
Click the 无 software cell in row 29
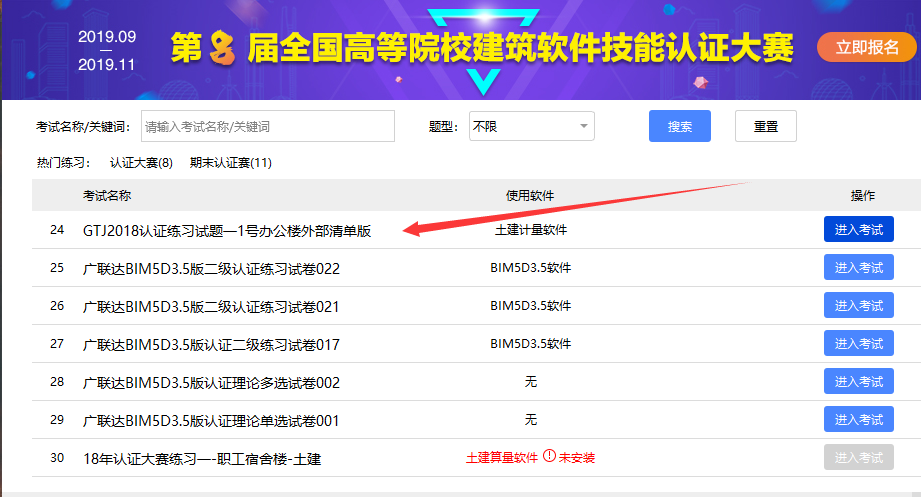pos(530,419)
